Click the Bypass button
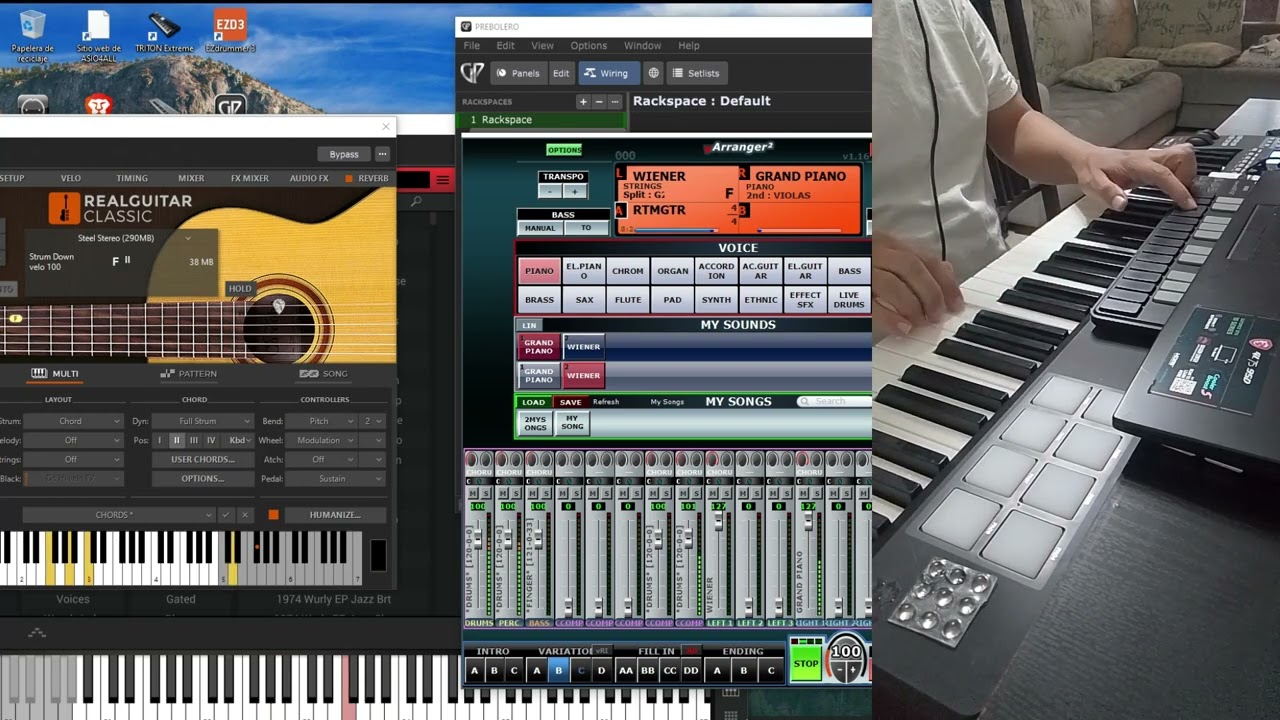 [x=344, y=154]
